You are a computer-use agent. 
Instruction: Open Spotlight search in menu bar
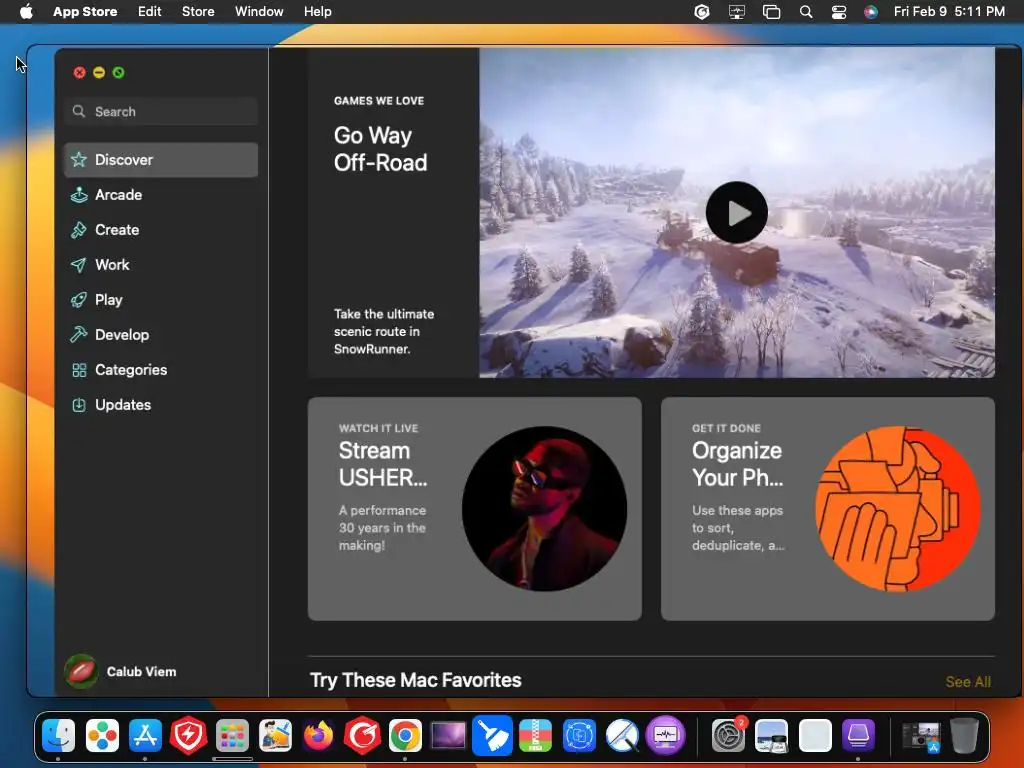(x=806, y=12)
